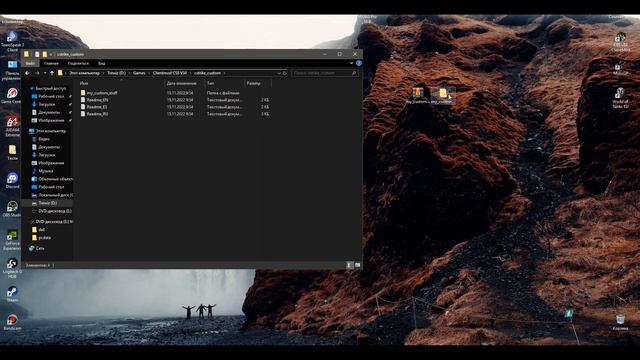
Task: Select the my_custom folder icon on the desktop
Action: point(442,95)
